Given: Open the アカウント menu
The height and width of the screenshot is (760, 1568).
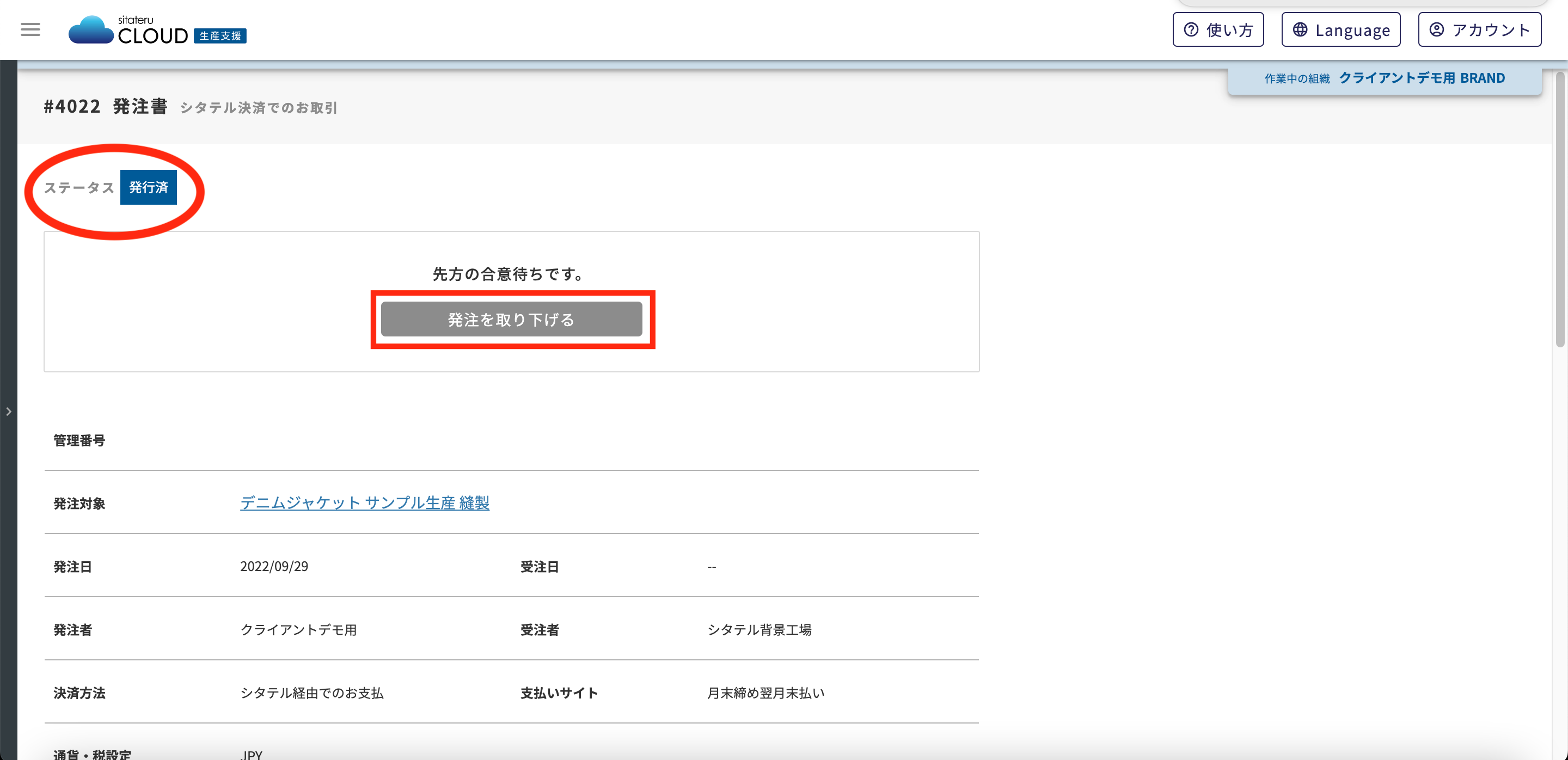Looking at the screenshot, I should 1479,30.
